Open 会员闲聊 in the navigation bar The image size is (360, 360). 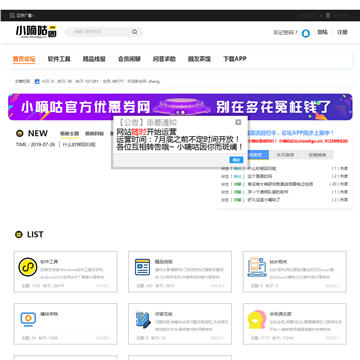tap(129, 59)
